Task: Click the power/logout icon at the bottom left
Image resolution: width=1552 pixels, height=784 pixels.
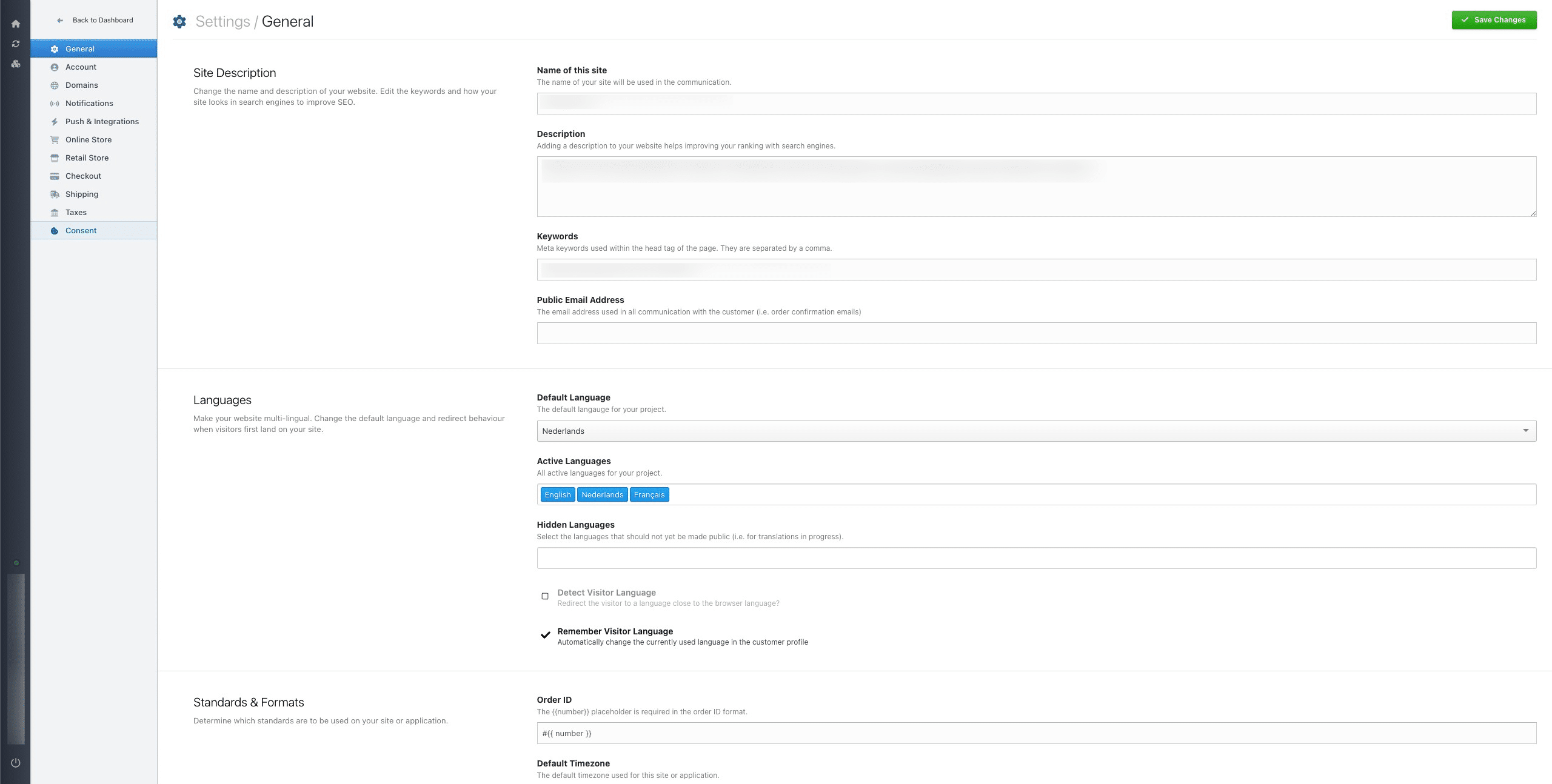Action: pyautogui.click(x=16, y=763)
